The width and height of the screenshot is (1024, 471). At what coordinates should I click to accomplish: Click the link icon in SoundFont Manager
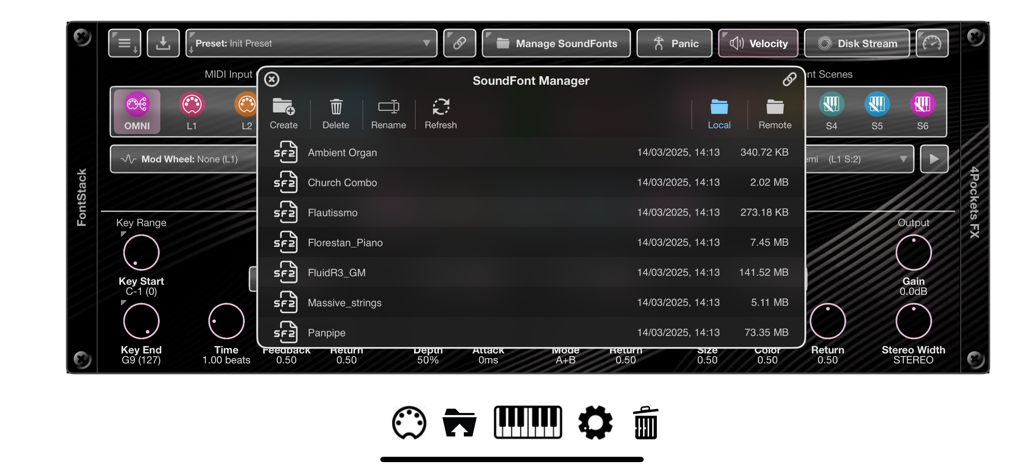point(790,80)
